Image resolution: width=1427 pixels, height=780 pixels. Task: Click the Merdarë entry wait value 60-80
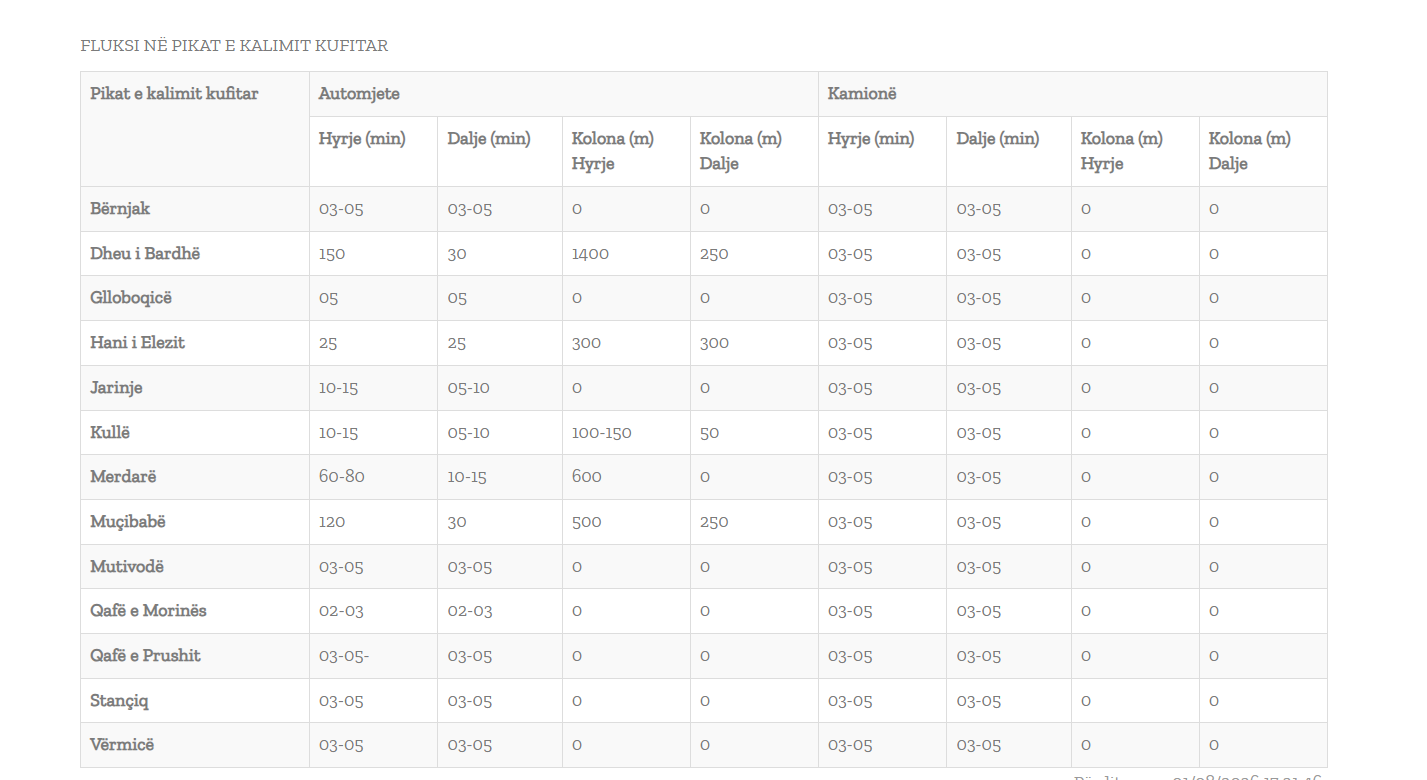point(342,477)
